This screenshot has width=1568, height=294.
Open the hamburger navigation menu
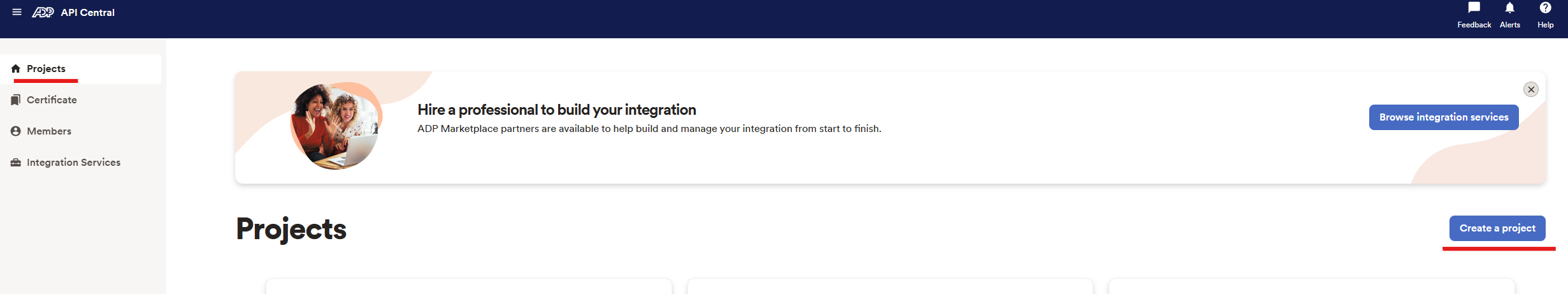click(17, 12)
